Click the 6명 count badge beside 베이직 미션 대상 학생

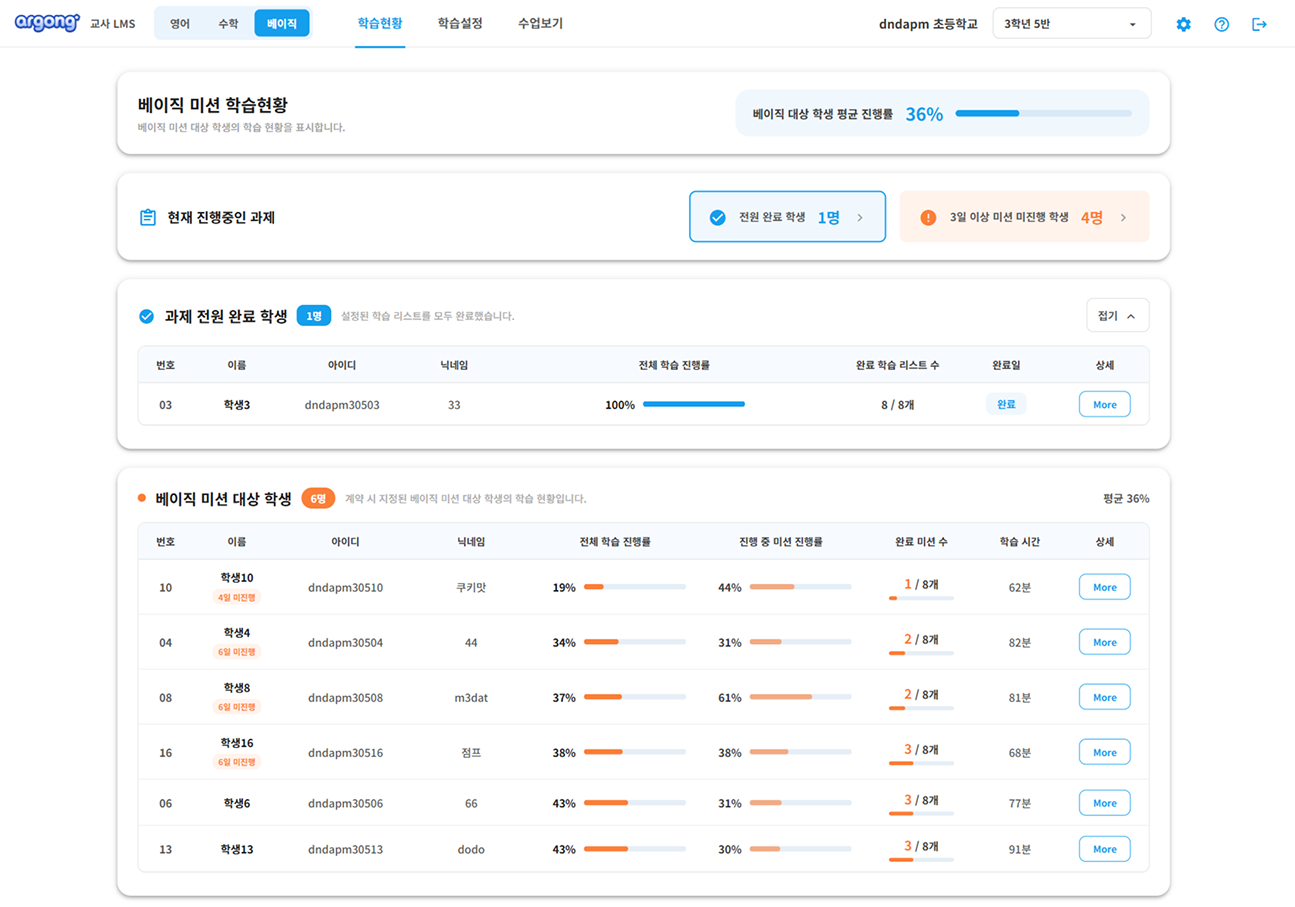318,498
